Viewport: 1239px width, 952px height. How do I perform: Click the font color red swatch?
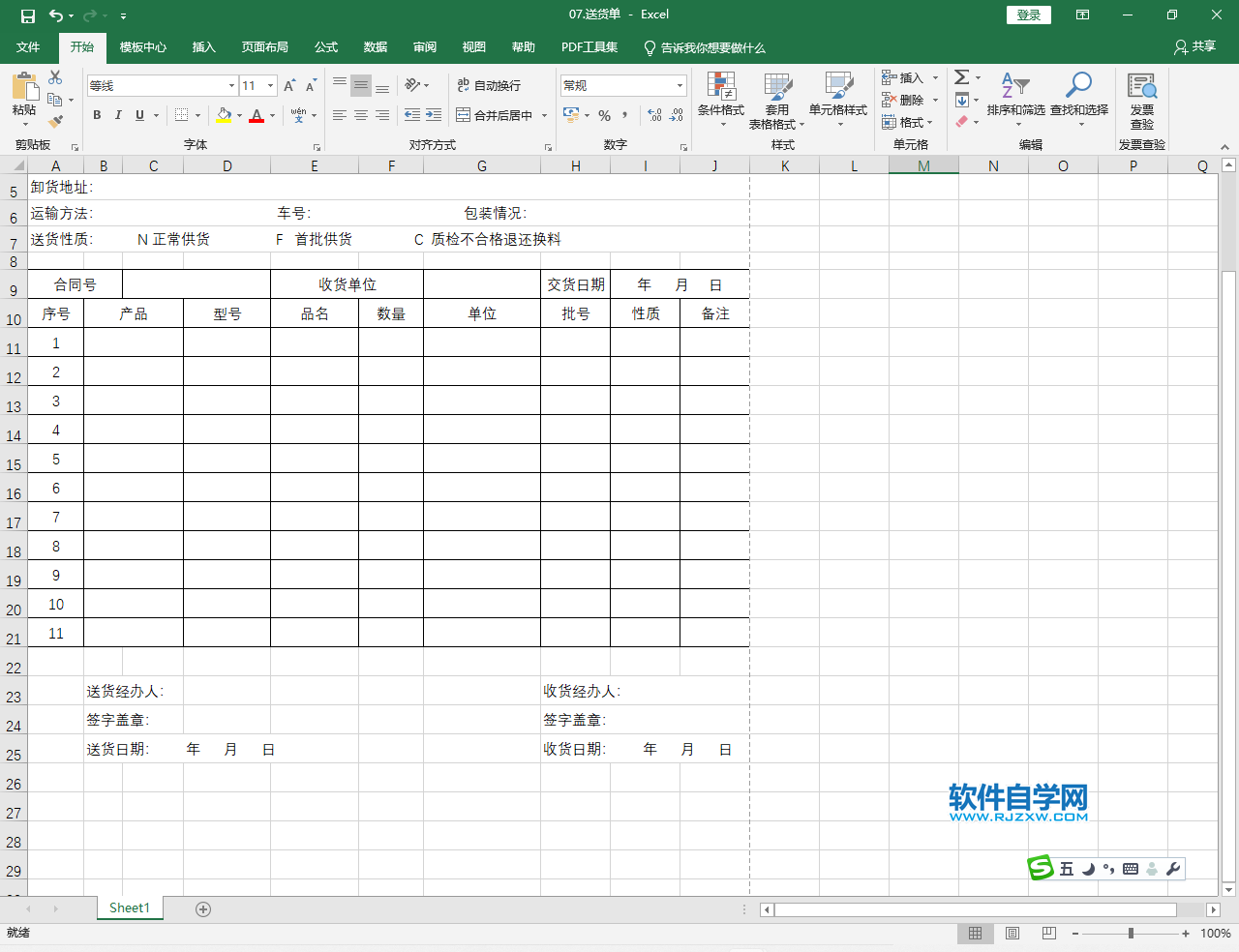pyautogui.click(x=257, y=115)
